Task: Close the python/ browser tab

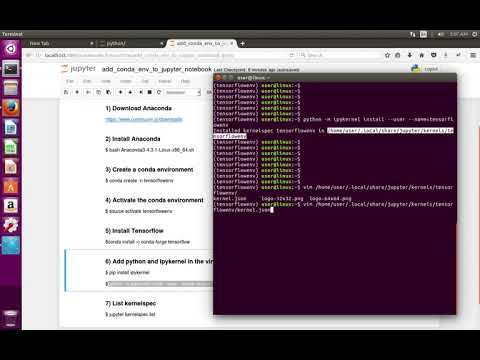Action: point(161,43)
